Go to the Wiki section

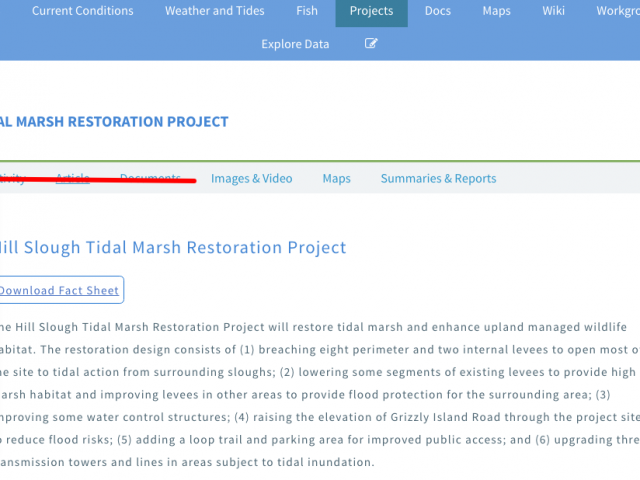point(553,11)
